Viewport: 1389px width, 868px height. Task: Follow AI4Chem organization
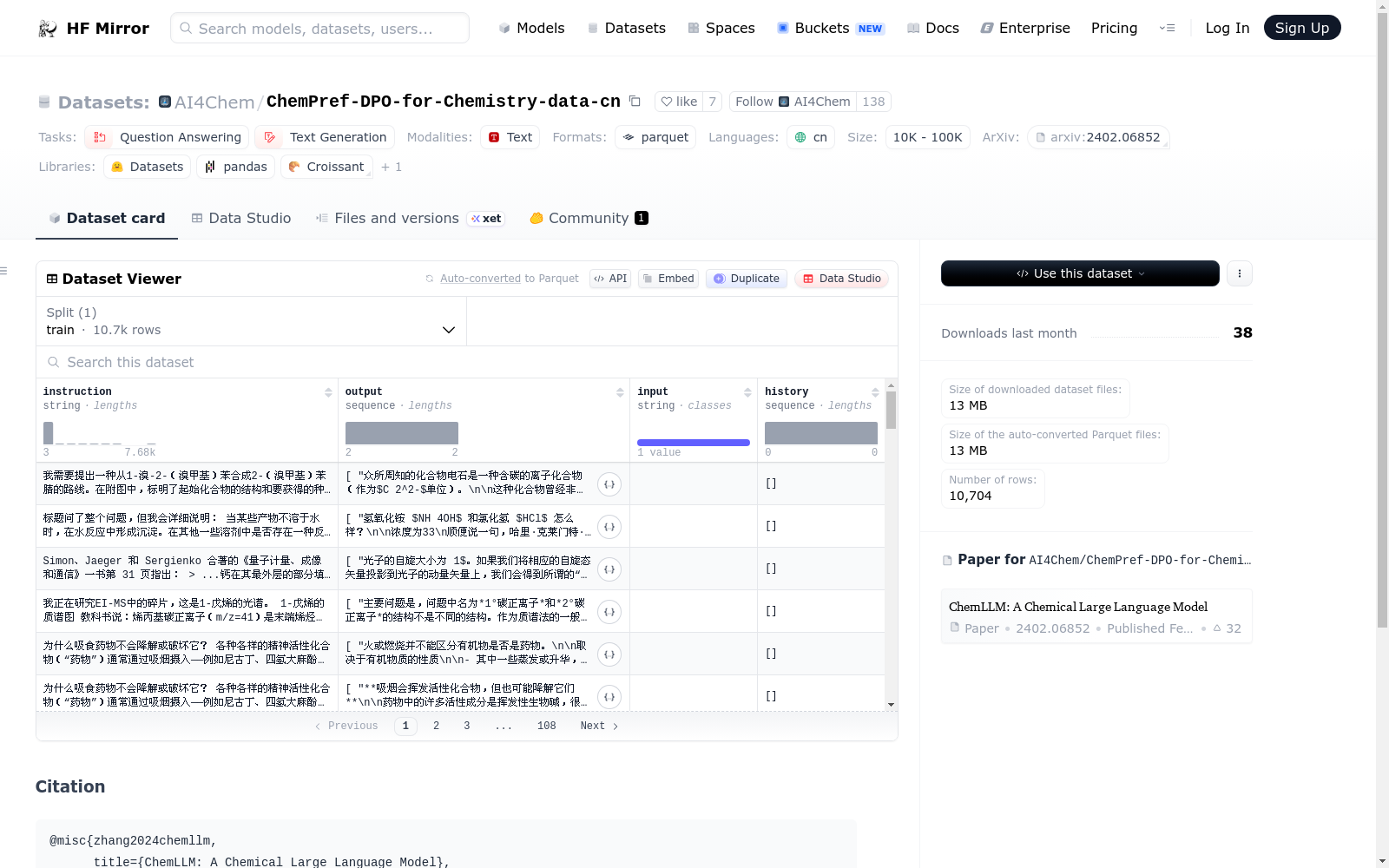point(793,102)
